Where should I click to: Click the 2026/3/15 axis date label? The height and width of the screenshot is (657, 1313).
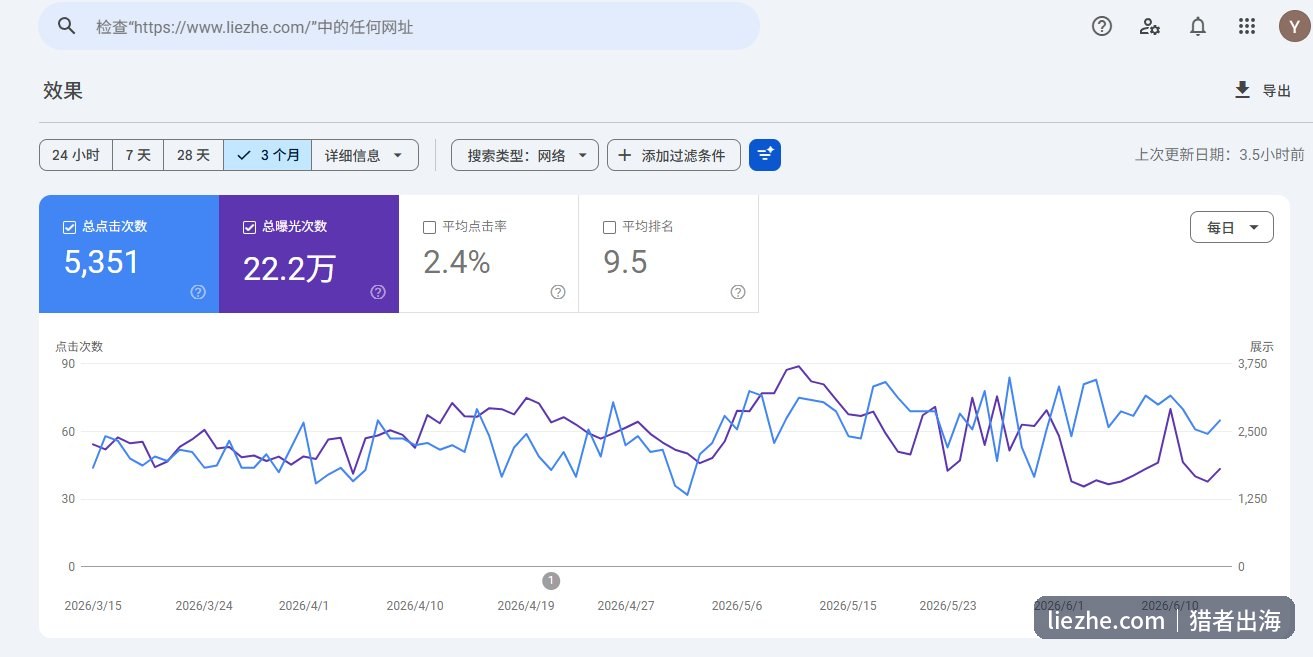coord(93,606)
